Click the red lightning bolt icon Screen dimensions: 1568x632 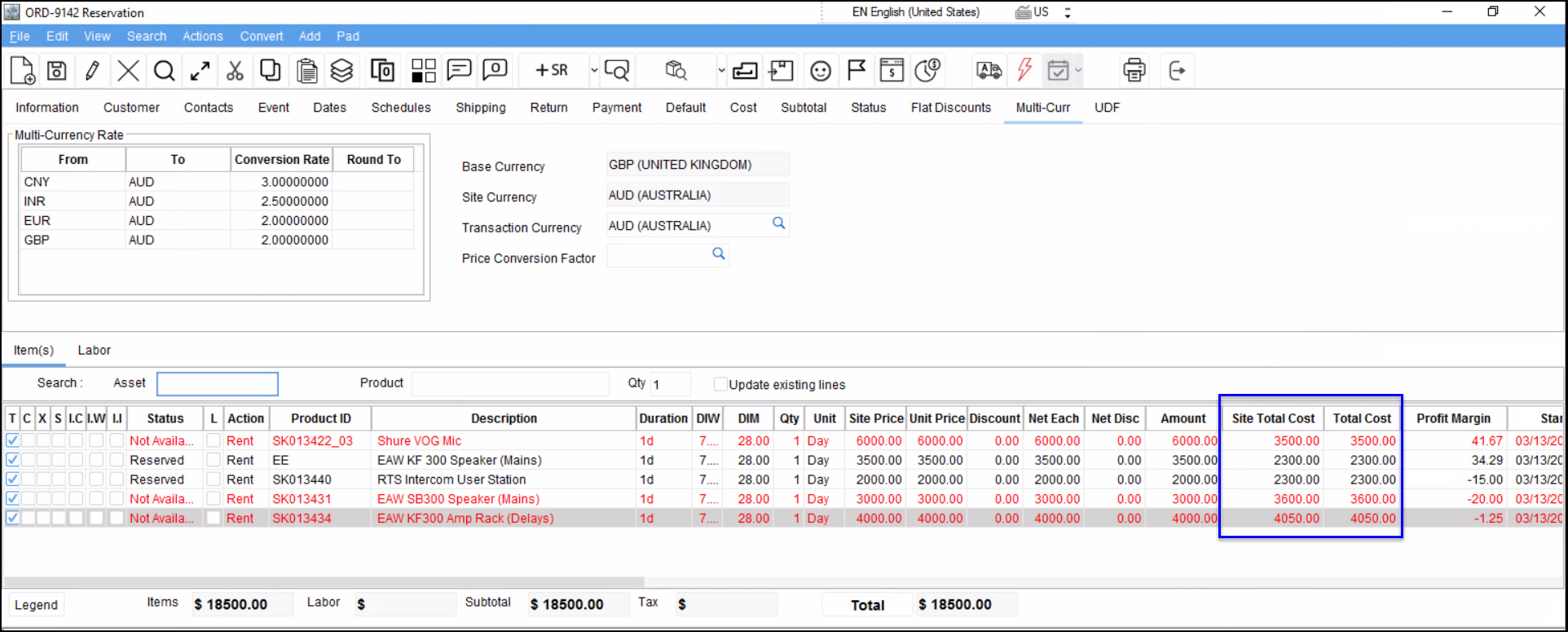pos(1024,71)
